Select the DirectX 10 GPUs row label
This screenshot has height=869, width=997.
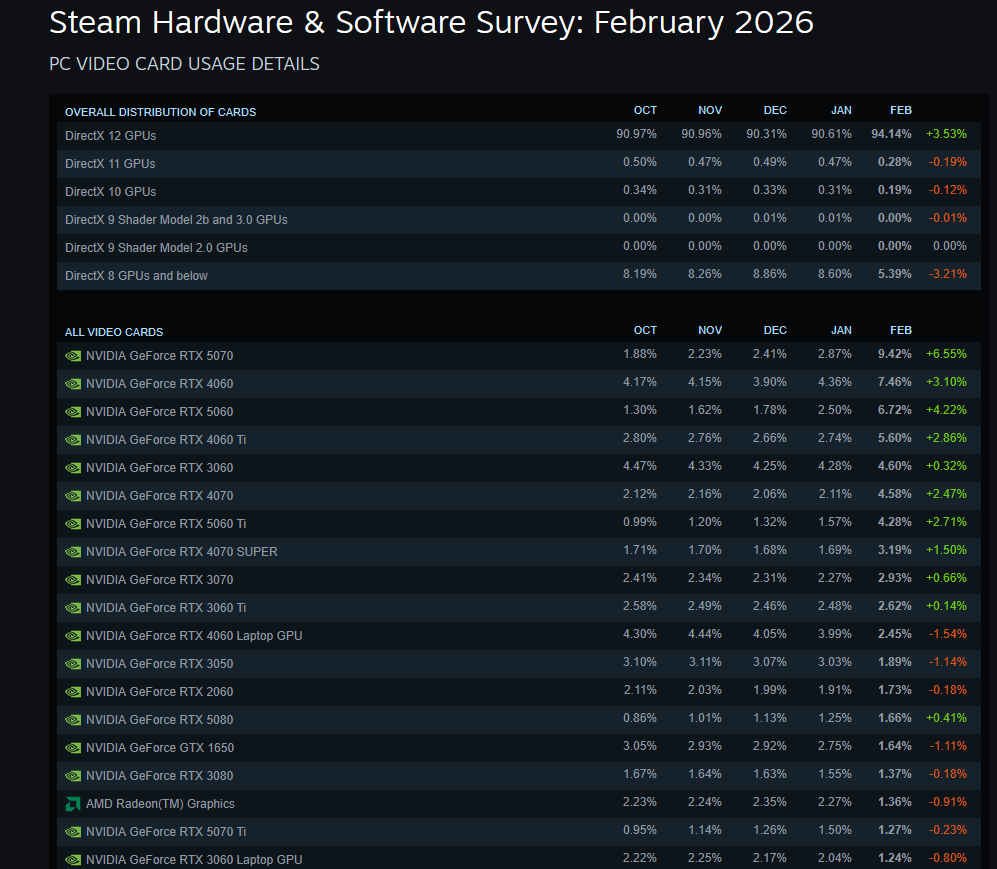pos(111,191)
